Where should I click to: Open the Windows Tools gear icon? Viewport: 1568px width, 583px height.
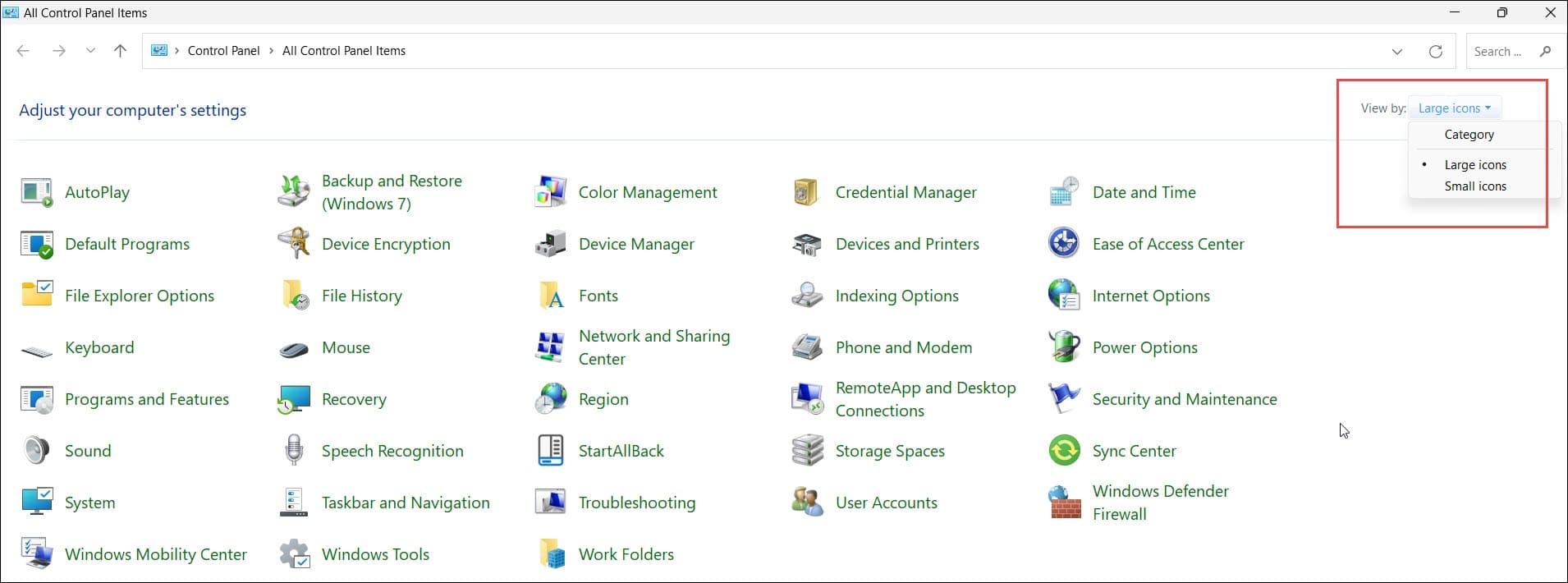pyautogui.click(x=294, y=554)
